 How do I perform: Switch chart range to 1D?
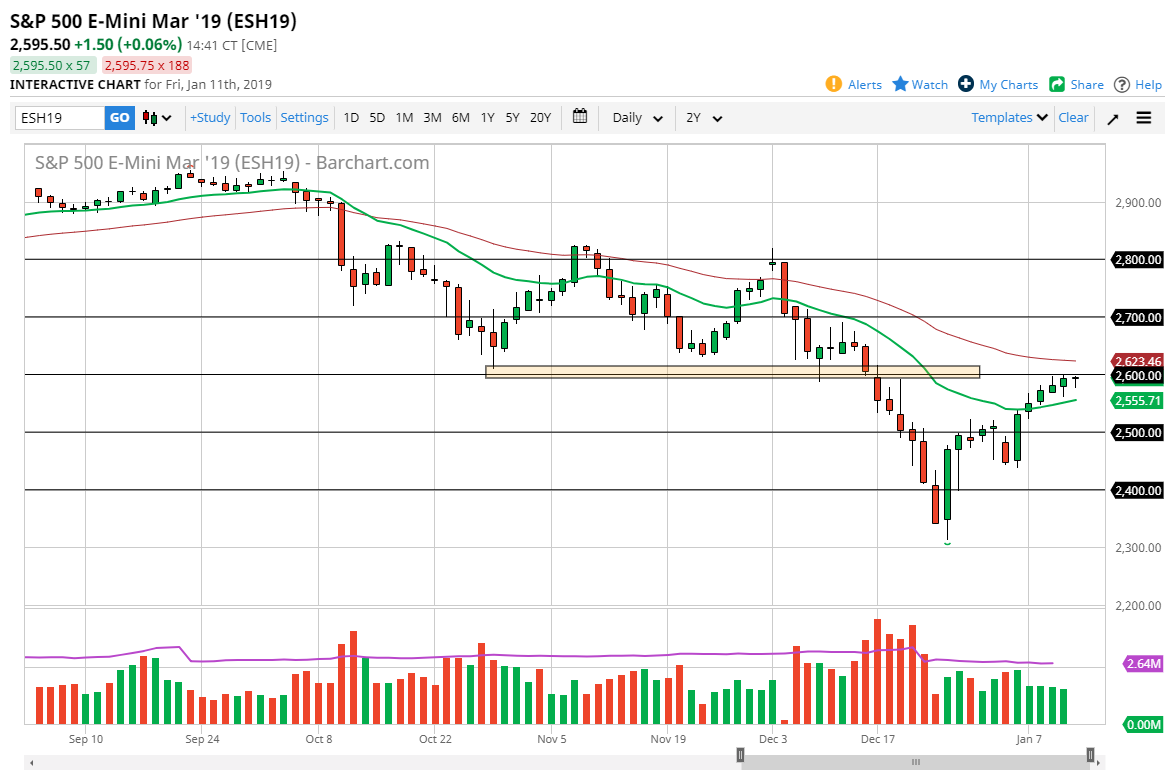351,117
